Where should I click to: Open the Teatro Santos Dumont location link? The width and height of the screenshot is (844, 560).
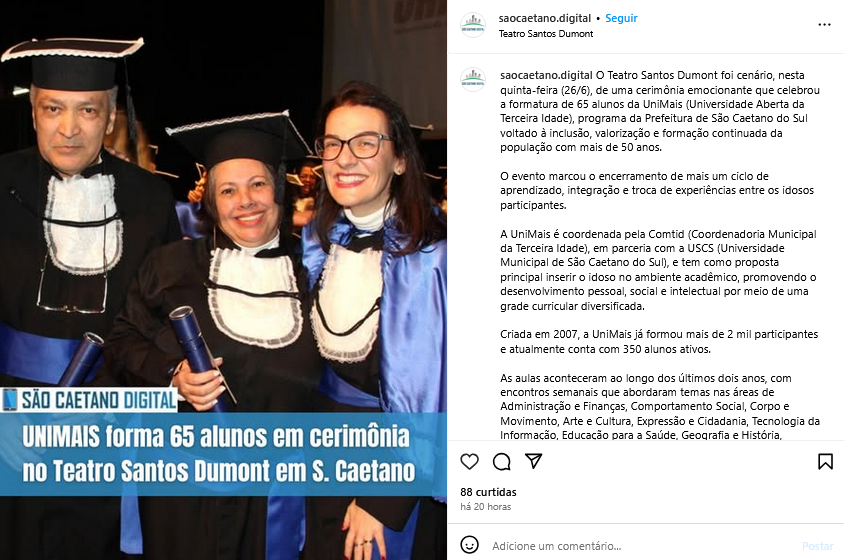pos(546,33)
